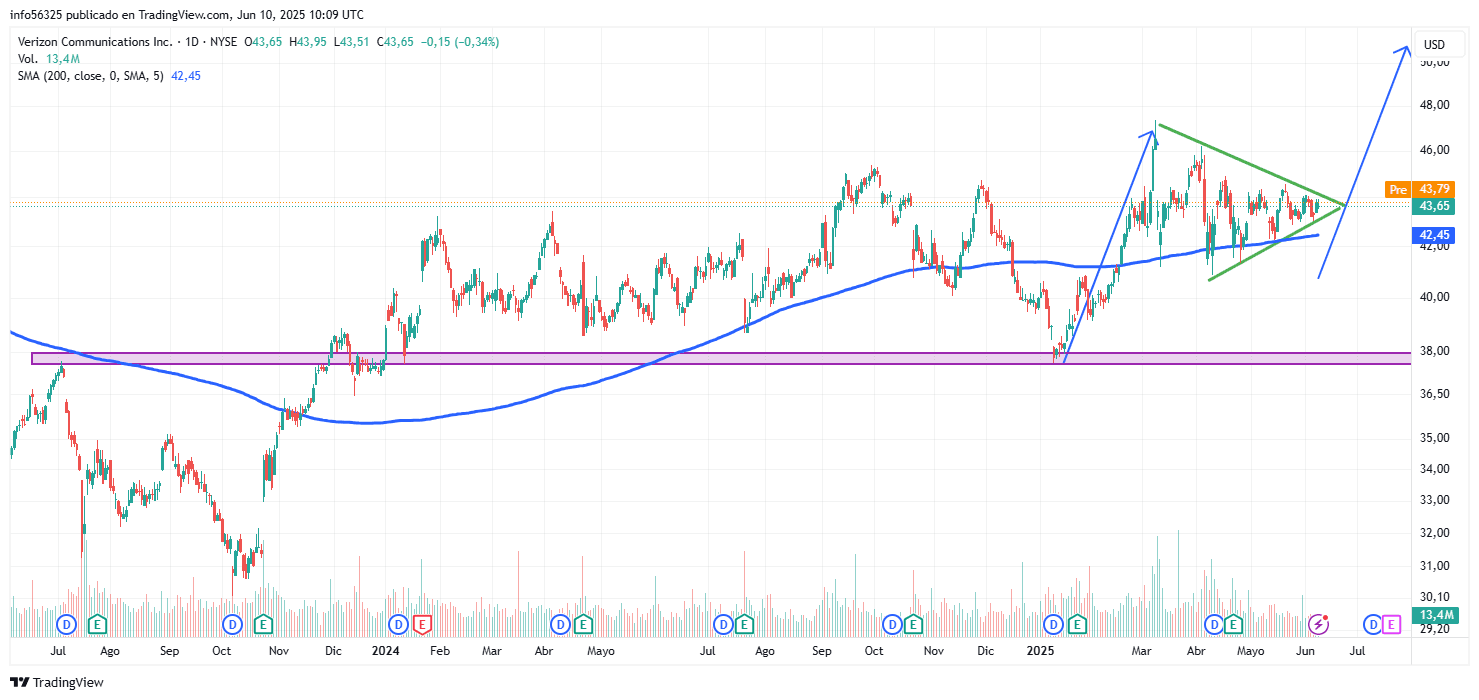Click the USD currency label on price axis
The width and height of the screenshot is (1479, 700).
point(1434,45)
